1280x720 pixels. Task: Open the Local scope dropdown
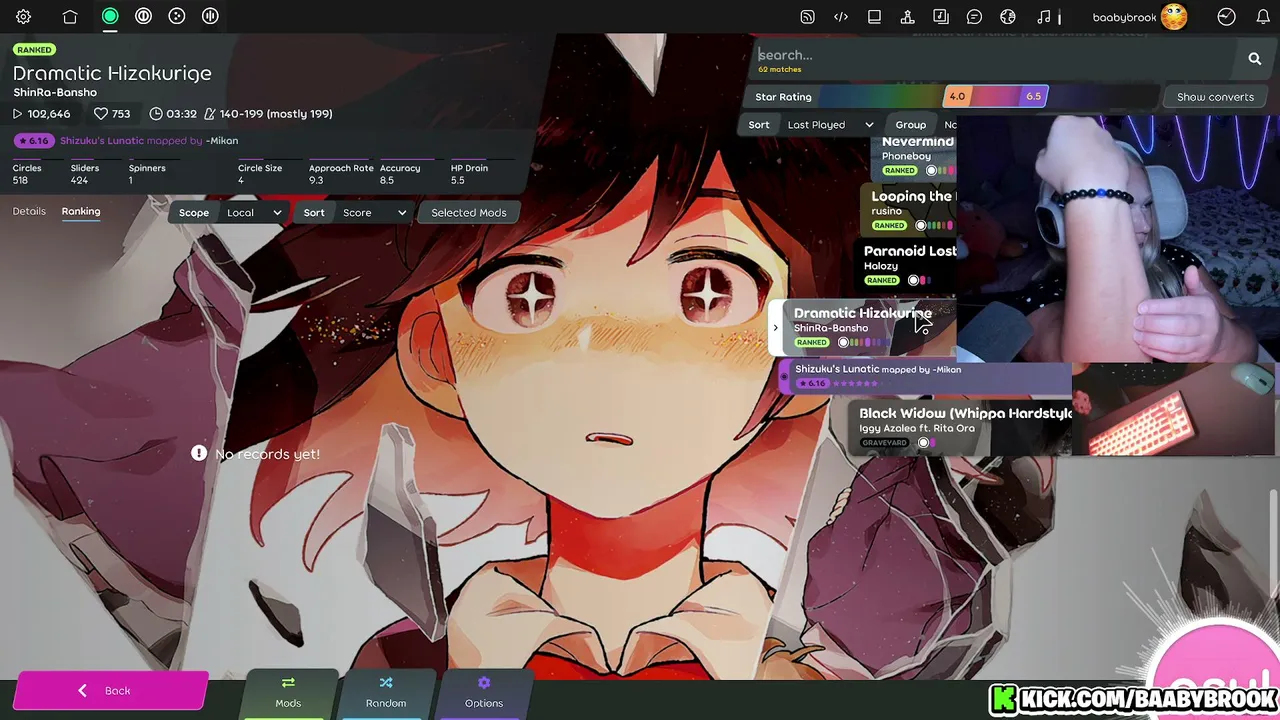pyautogui.click(x=253, y=213)
